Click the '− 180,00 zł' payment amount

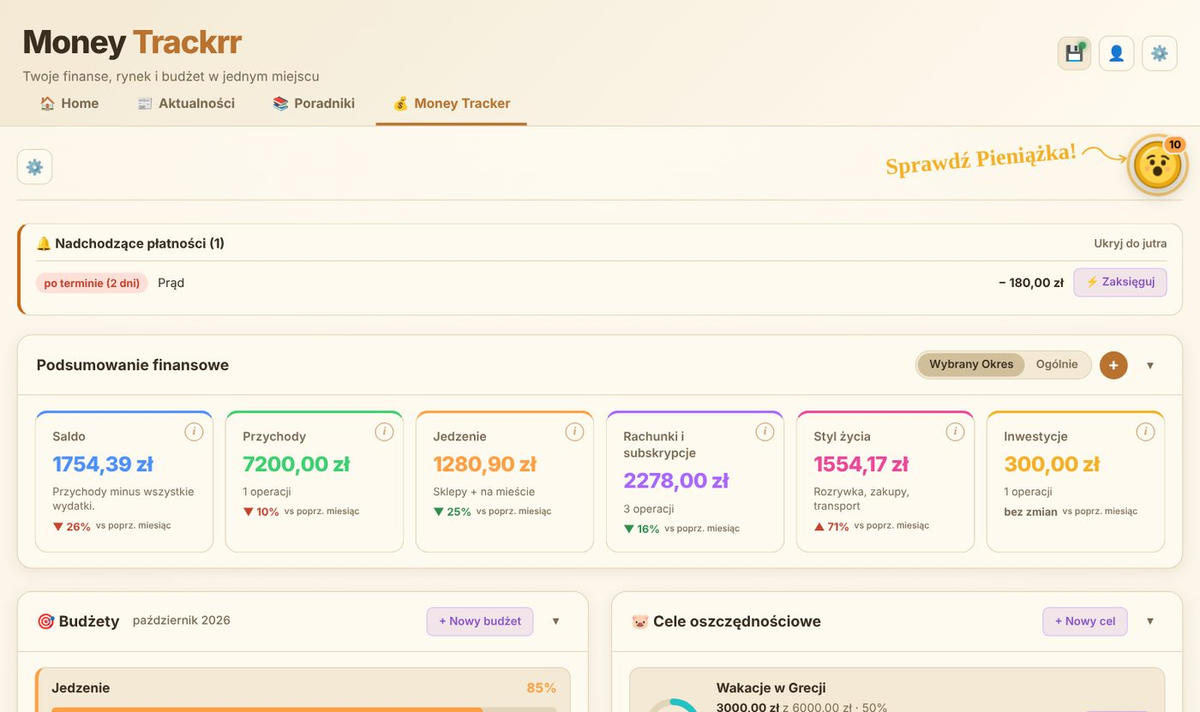1031,283
